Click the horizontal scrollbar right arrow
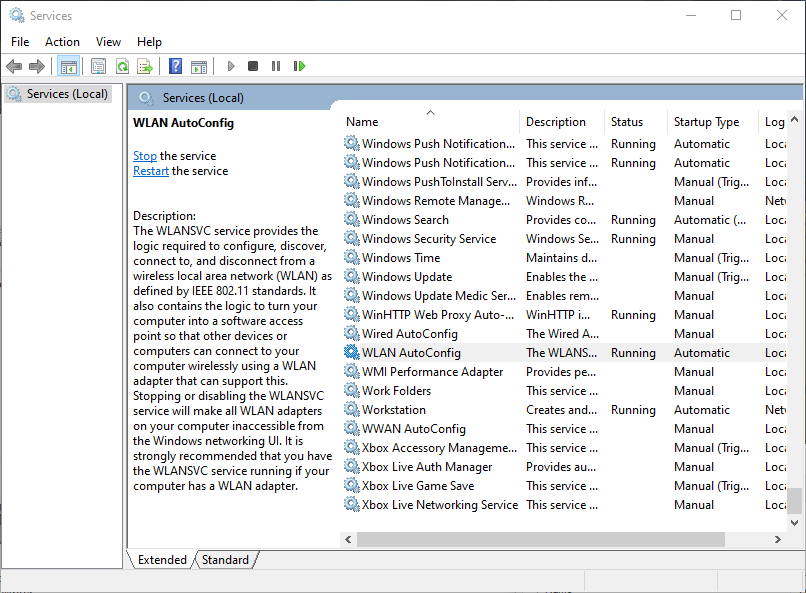 [778, 539]
